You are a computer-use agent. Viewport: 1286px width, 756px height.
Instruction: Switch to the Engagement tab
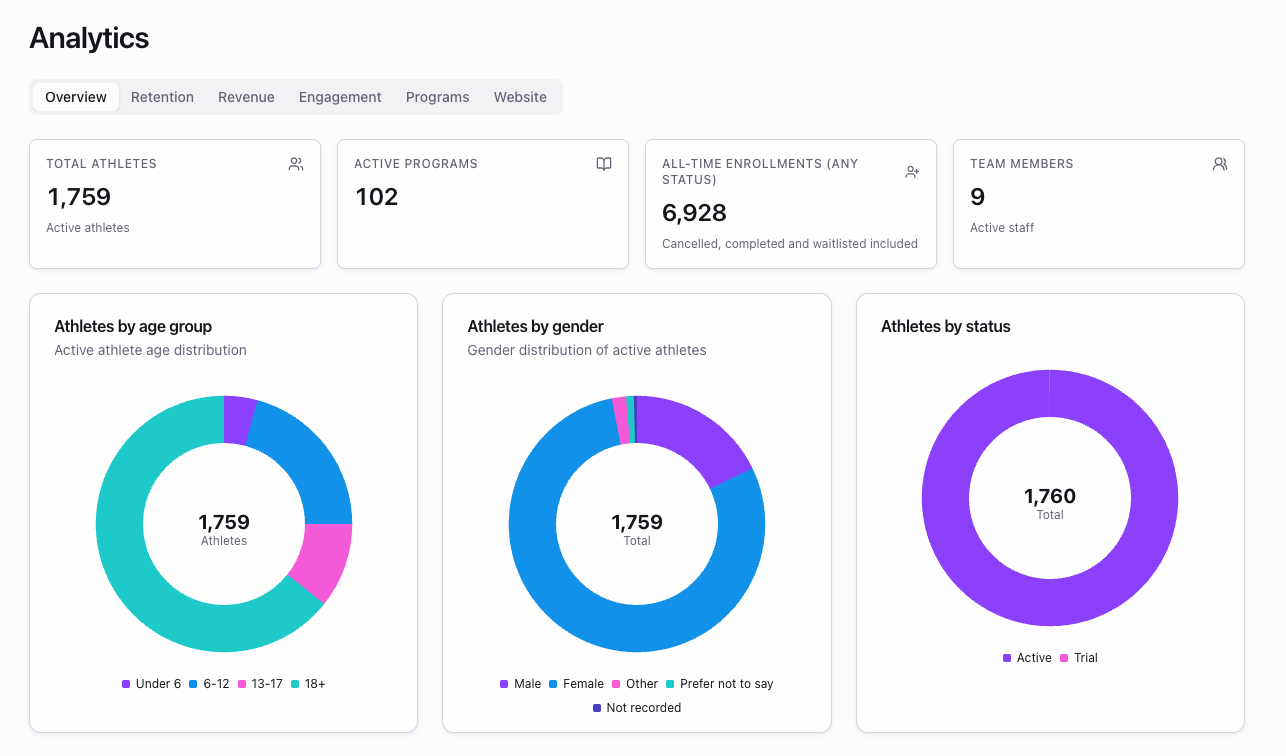pos(340,97)
